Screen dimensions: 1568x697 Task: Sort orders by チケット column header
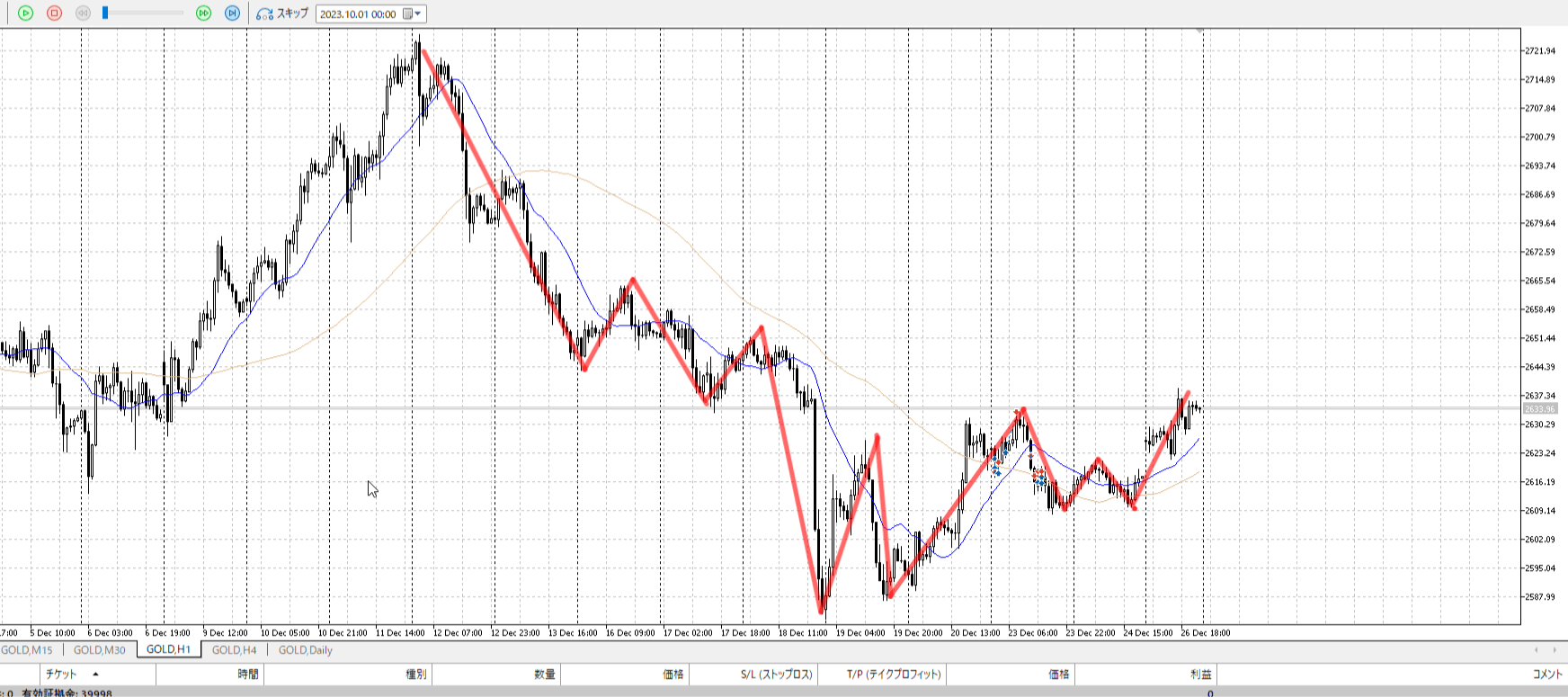[61, 675]
